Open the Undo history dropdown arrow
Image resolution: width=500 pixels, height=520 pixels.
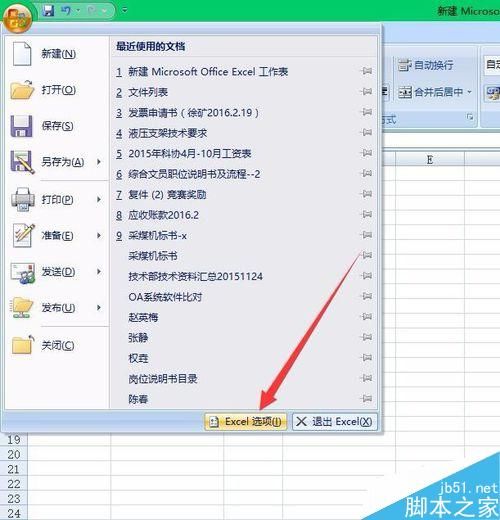(78, 11)
